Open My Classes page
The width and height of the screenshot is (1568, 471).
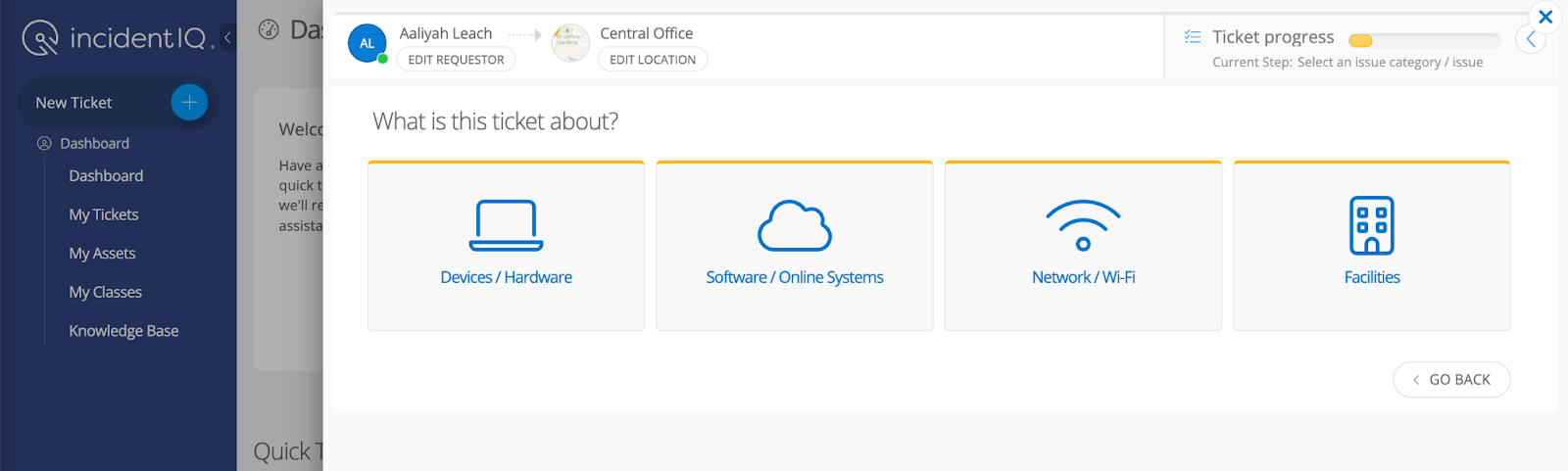pyautogui.click(x=105, y=292)
